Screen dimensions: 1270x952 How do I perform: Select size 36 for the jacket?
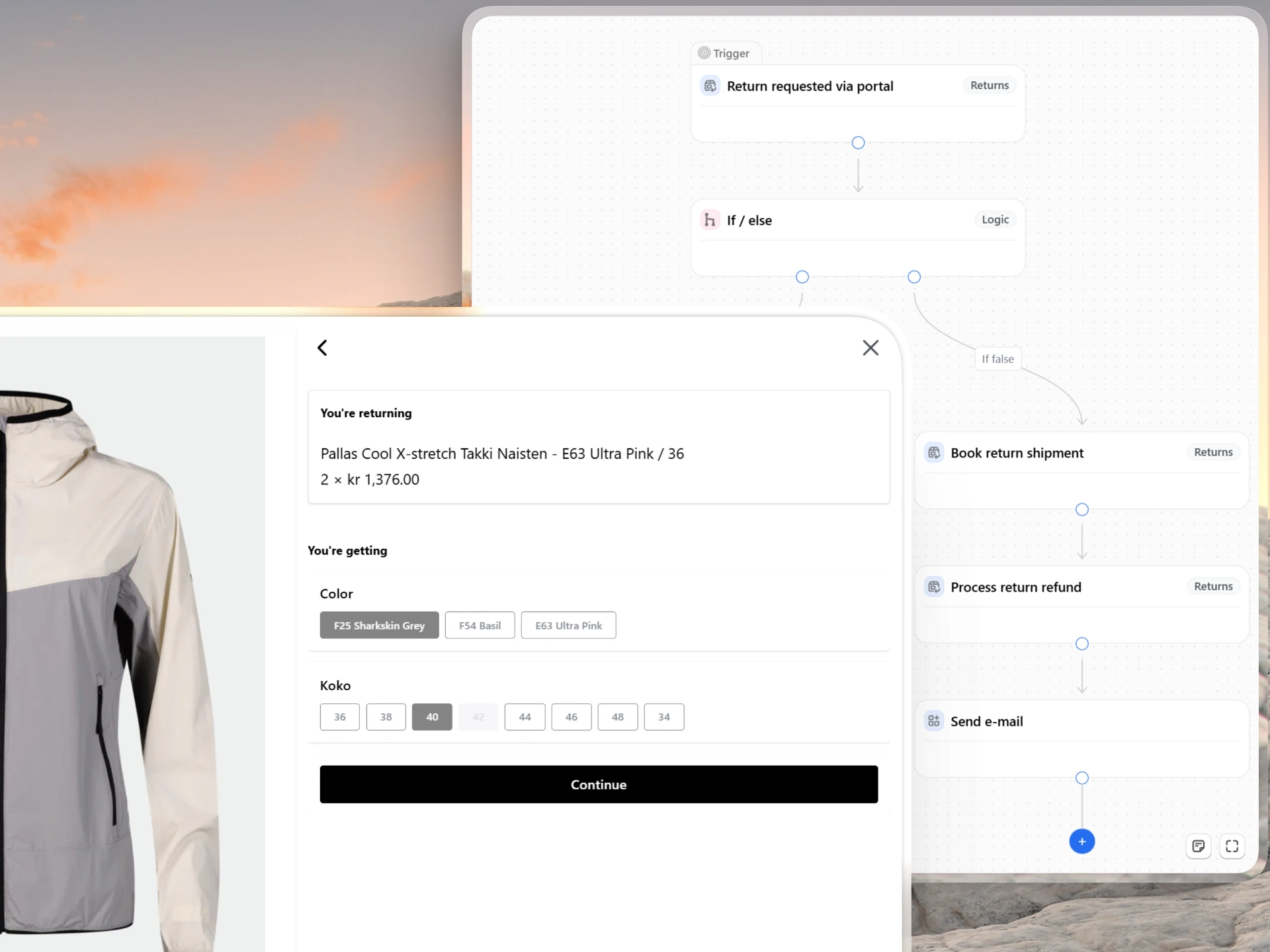coord(339,717)
